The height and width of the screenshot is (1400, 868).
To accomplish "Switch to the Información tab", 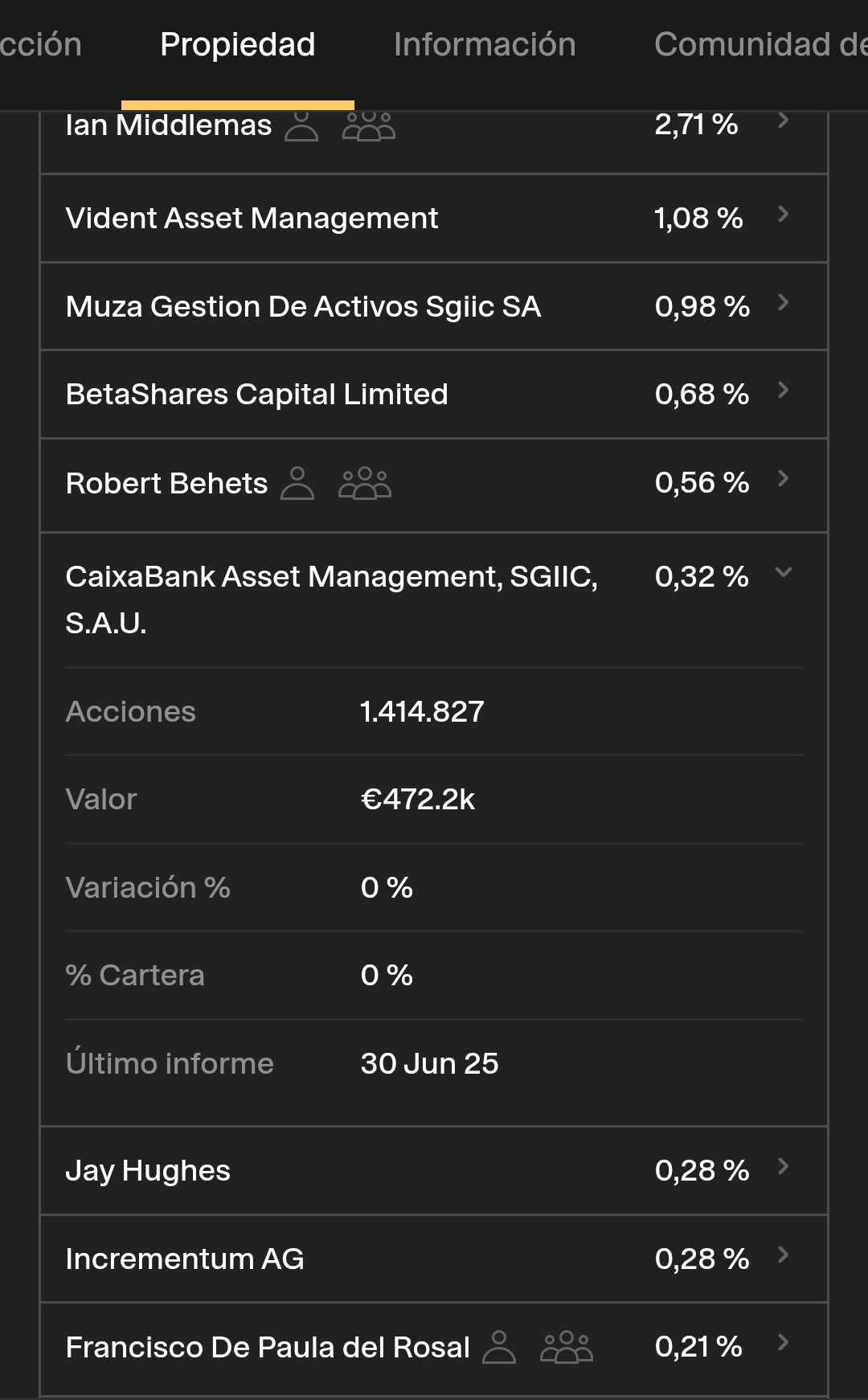I will (485, 45).
